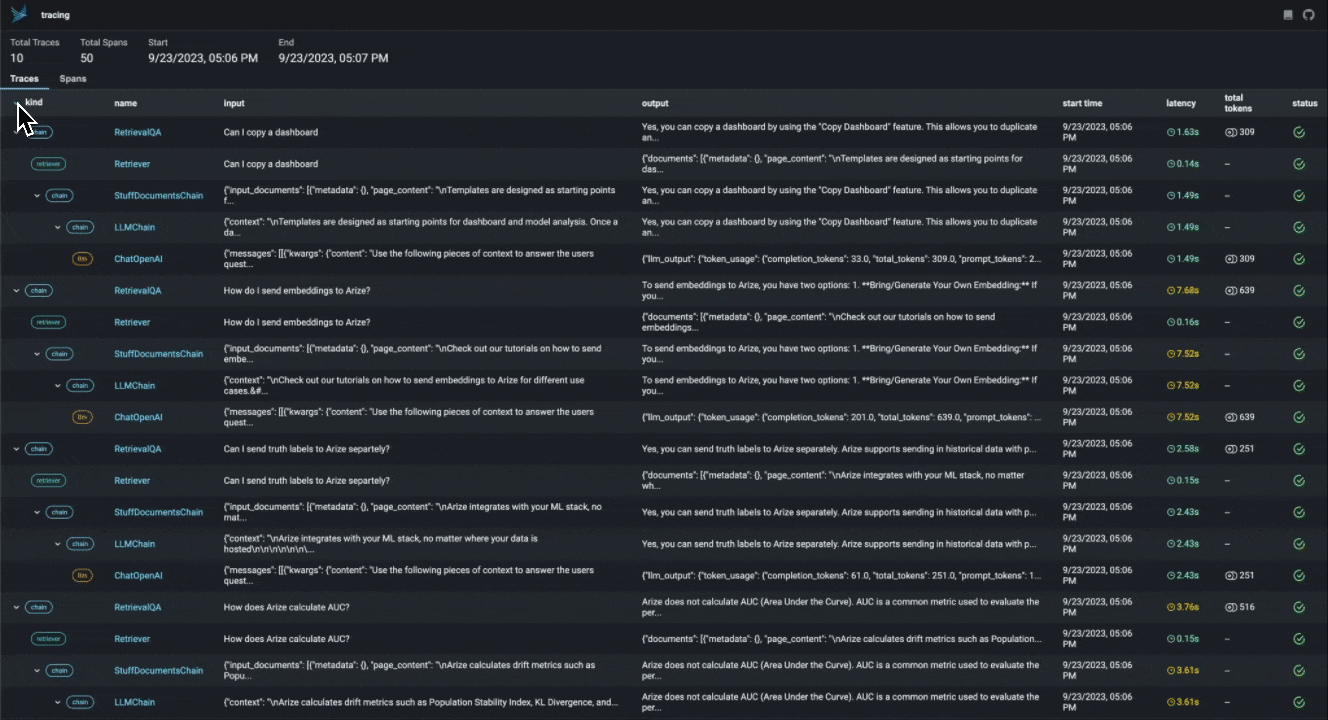The height and width of the screenshot is (720, 1328).
Task: Collapse the LLMChain row with 1.49s latency
Action: 58,228
